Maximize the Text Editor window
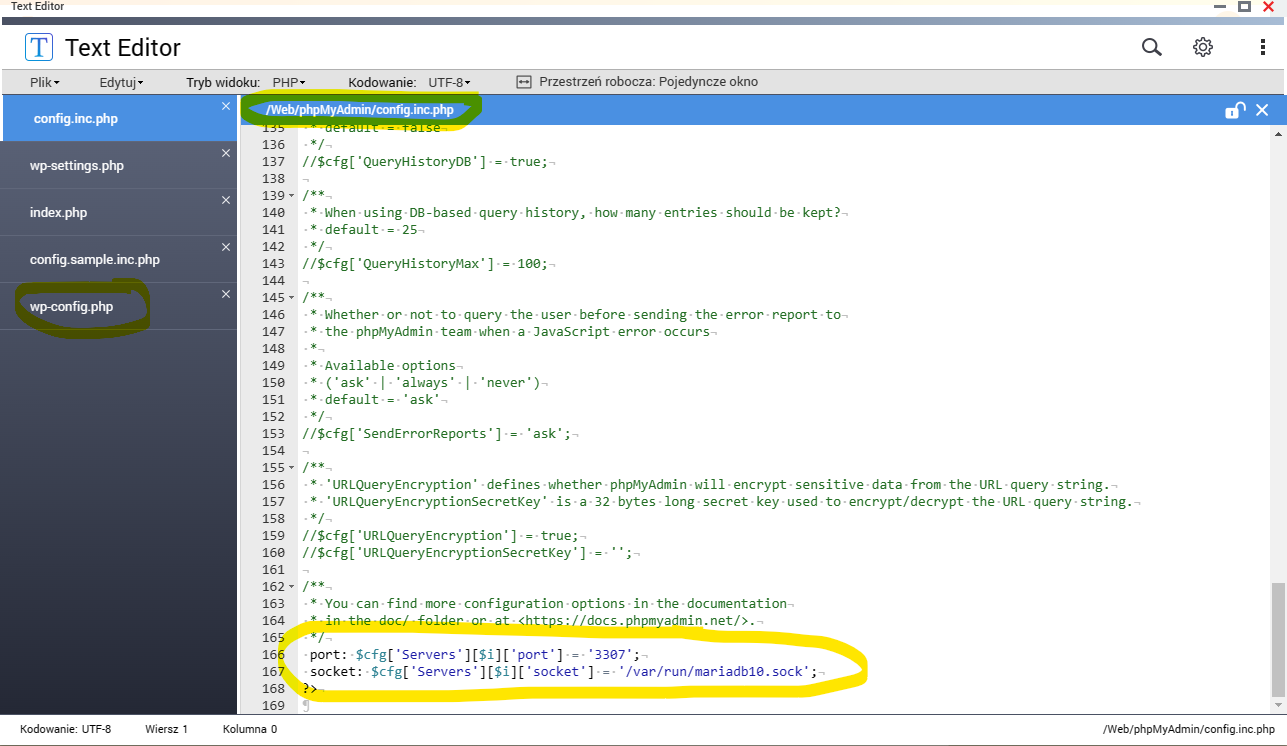Image resolution: width=1287 pixels, height=746 pixels. (1245, 6)
